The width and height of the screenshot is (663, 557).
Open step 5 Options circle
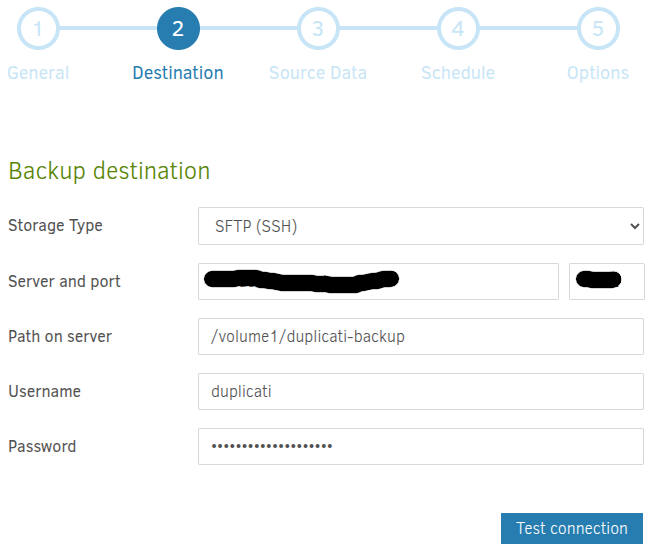tap(598, 29)
